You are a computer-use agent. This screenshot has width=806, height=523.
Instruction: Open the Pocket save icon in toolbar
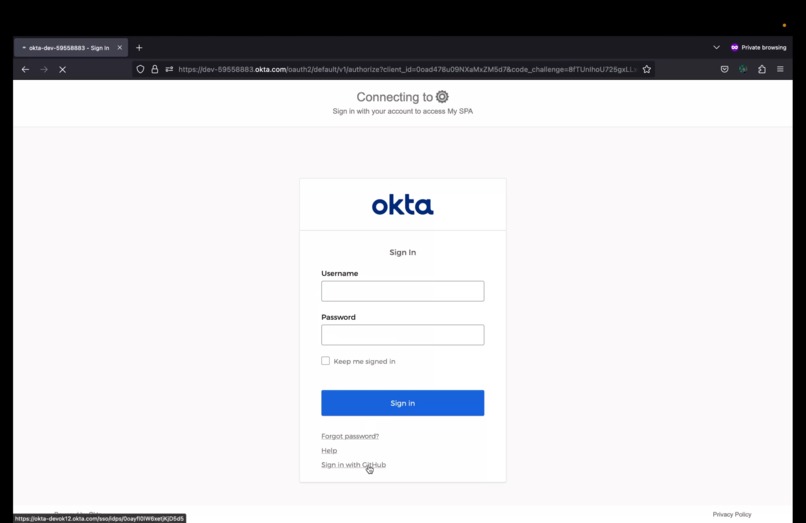(724, 69)
